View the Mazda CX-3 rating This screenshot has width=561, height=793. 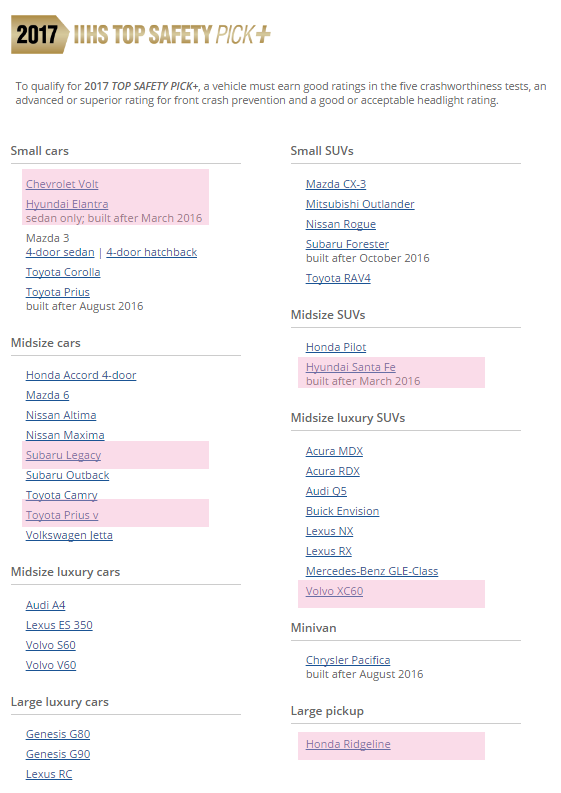point(336,184)
